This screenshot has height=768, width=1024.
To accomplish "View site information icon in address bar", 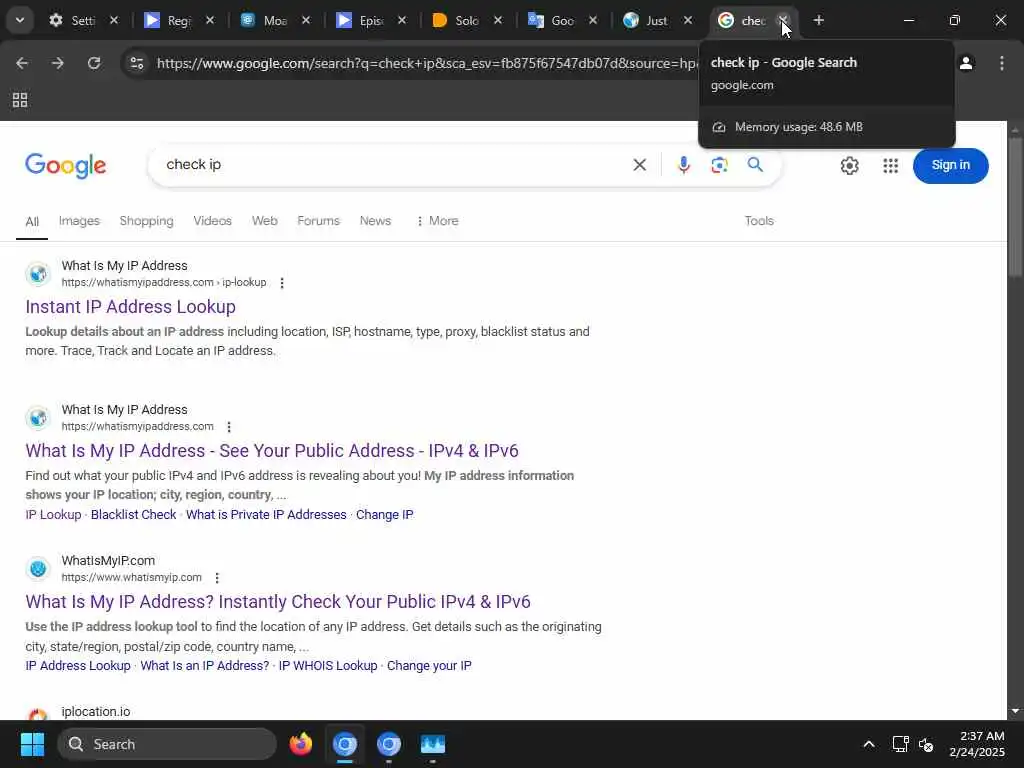I will pyautogui.click(x=136, y=63).
